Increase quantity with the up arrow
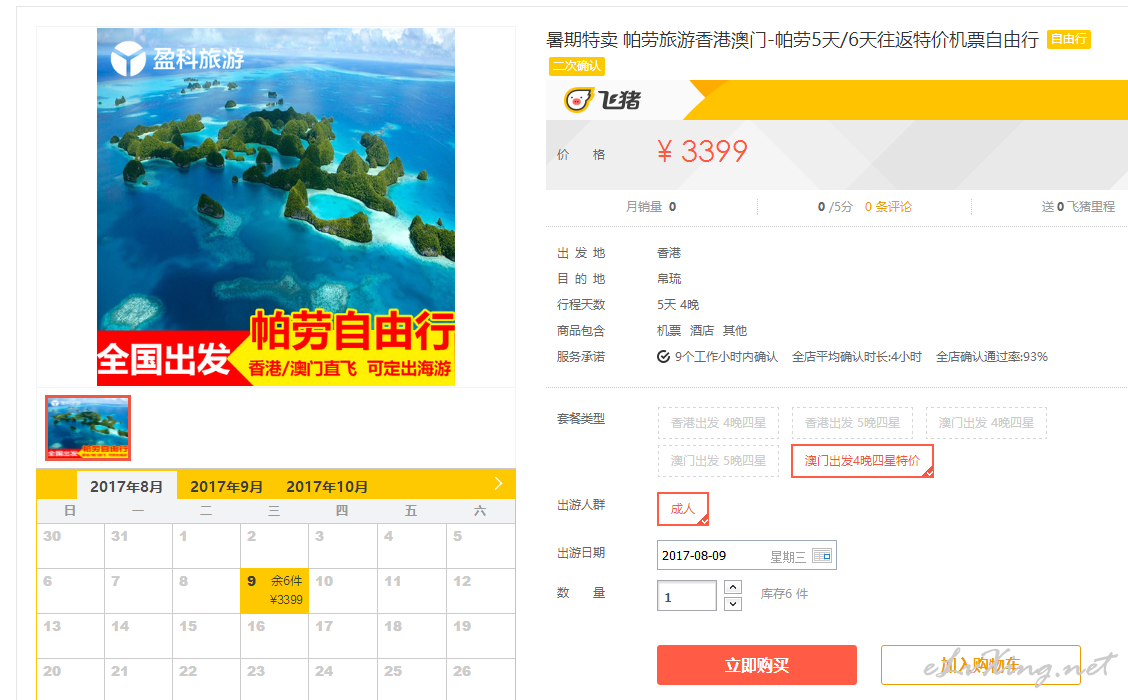 point(733,587)
